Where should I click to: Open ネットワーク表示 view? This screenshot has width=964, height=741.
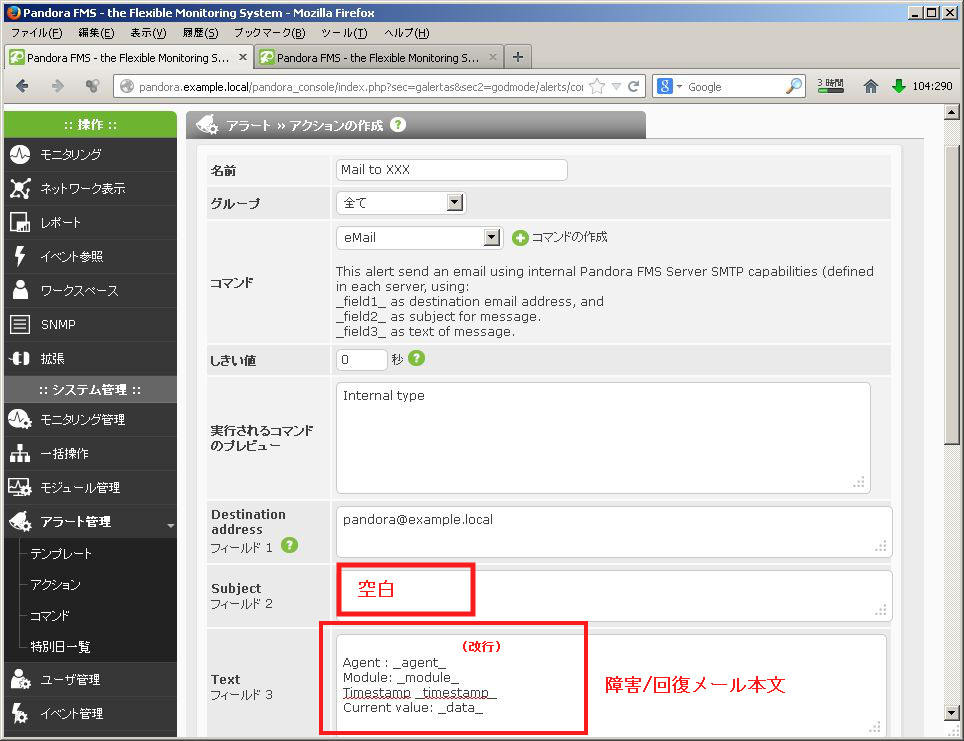pos(90,188)
